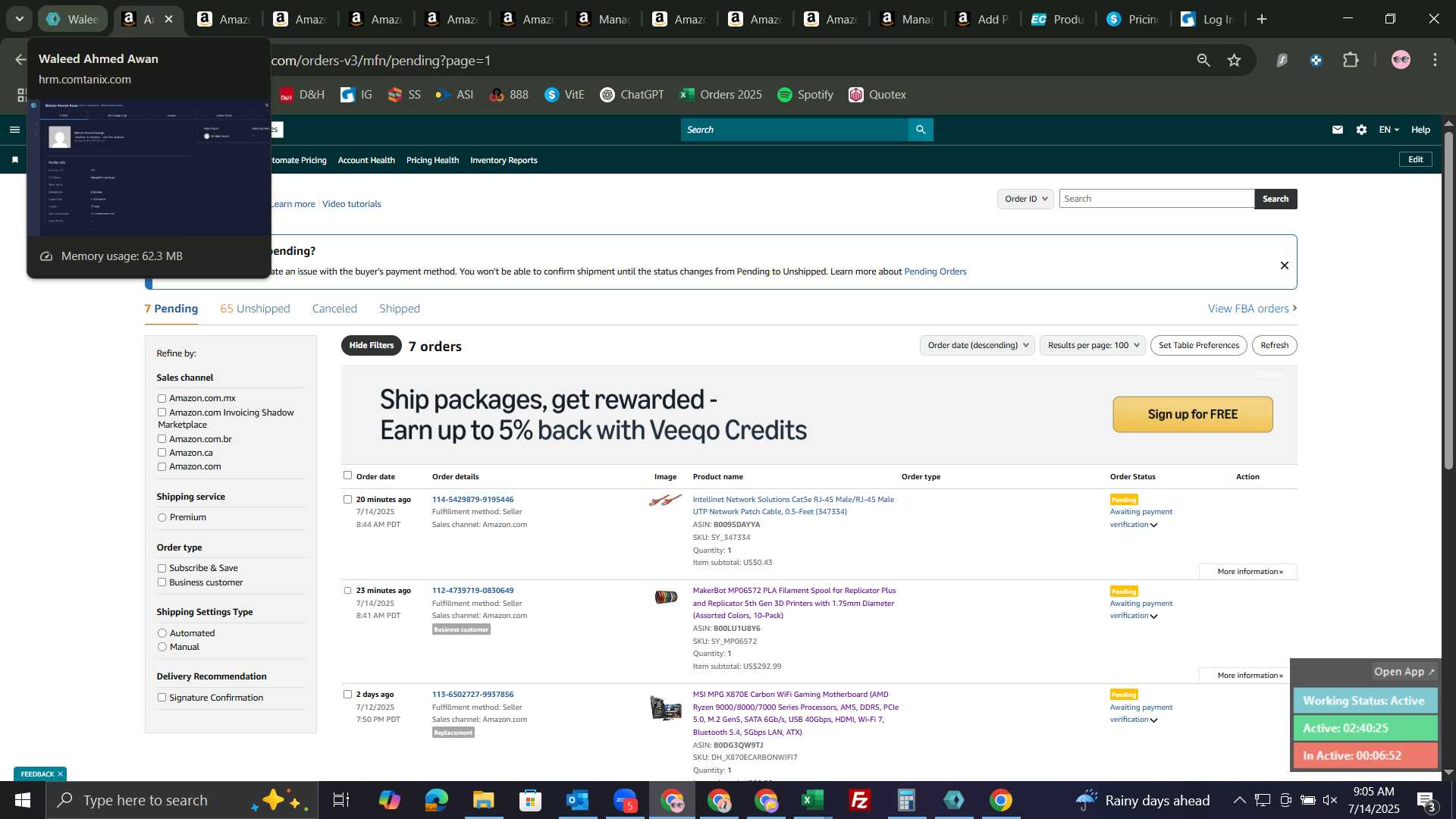
Task: Open the browser zoom magnifier icon
Action: [x=1203, y=60]
